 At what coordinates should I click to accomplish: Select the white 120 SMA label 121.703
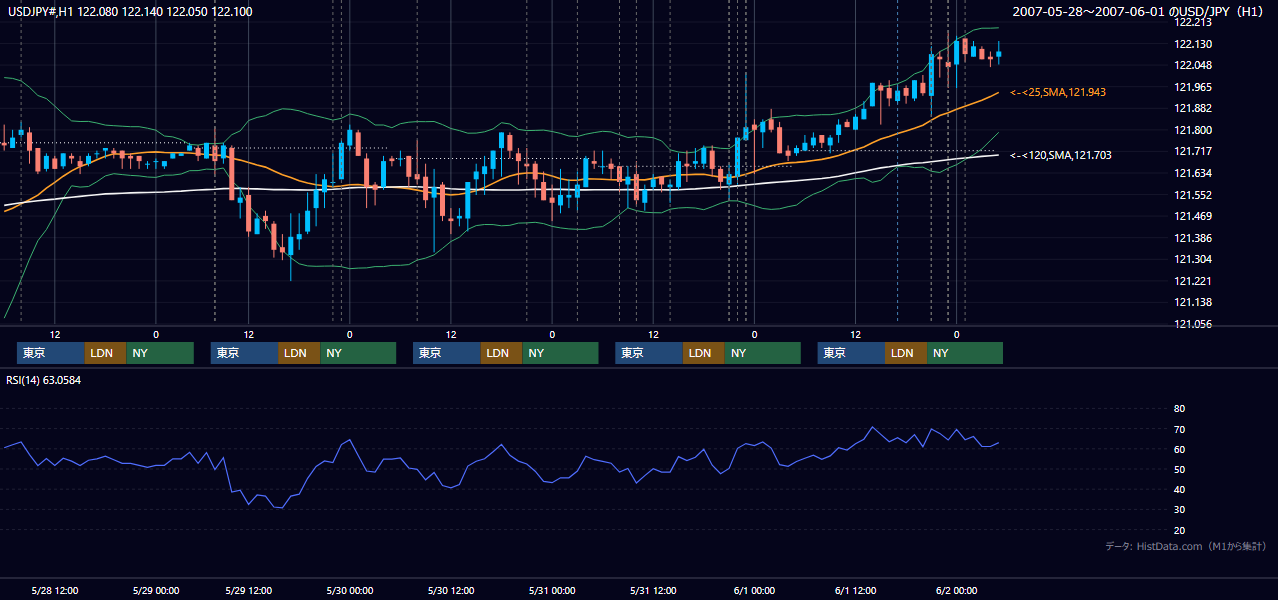(x=1061, y=155)
